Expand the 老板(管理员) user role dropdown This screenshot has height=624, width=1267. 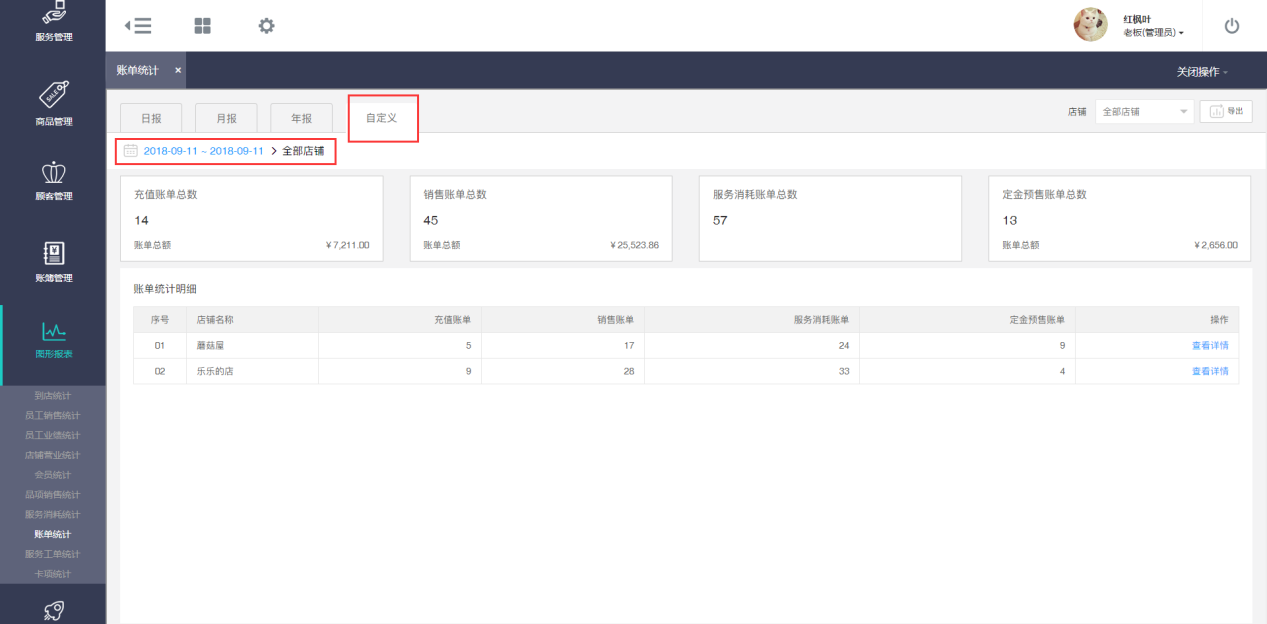[x=1153, y=33]
